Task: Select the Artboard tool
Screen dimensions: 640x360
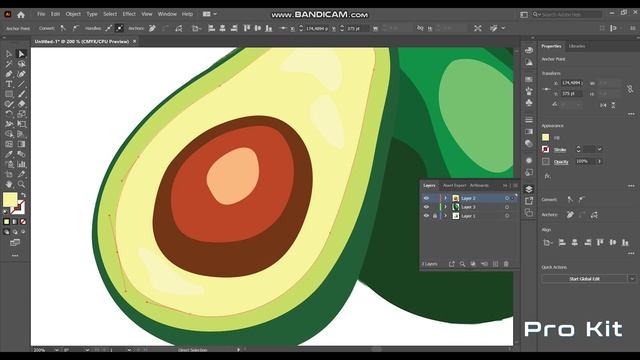Action: pos(9,174)
